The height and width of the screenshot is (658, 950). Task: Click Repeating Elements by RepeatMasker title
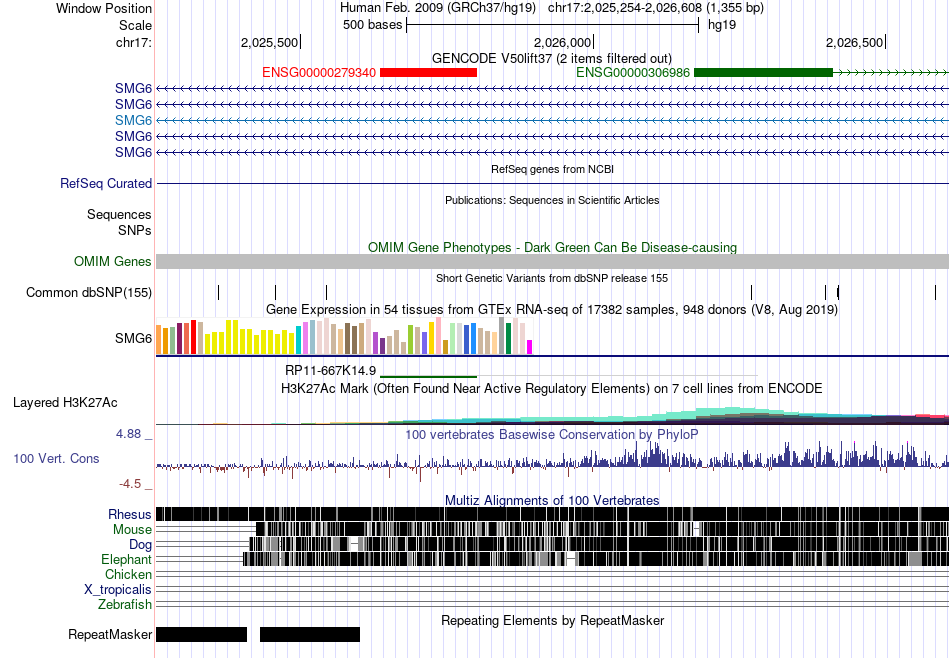553,620
